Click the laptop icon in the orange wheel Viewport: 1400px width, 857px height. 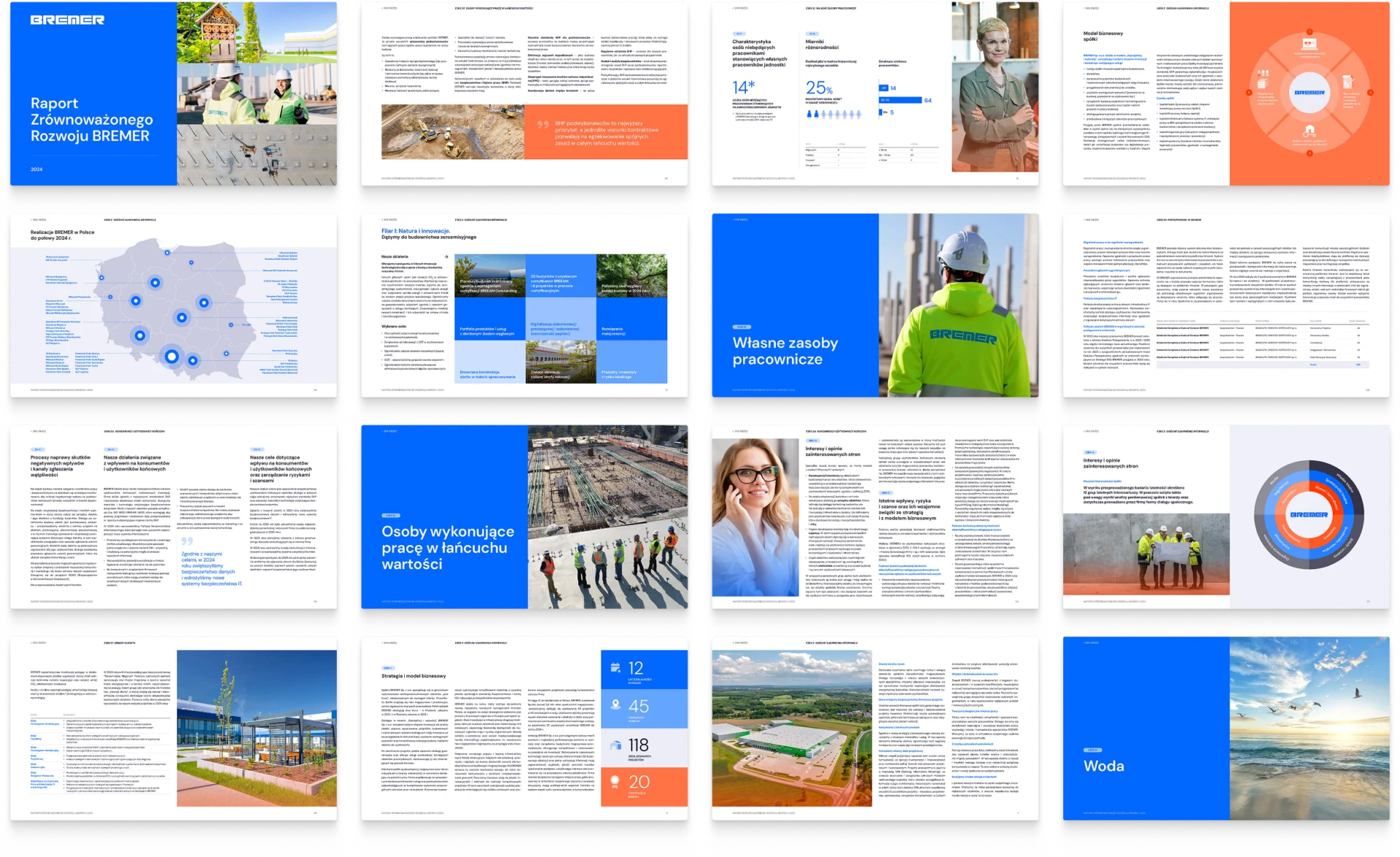coord(1309,43)
